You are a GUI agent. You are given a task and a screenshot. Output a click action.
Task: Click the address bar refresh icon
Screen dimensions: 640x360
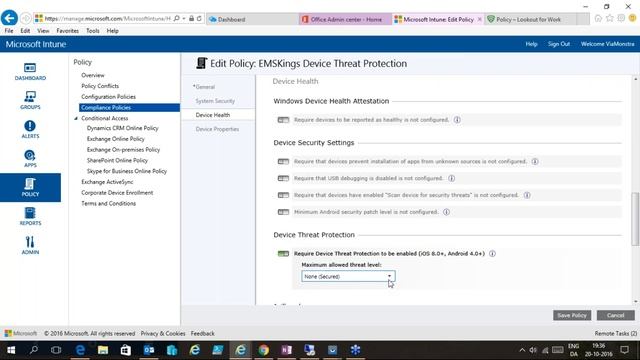tap(199, 18)
